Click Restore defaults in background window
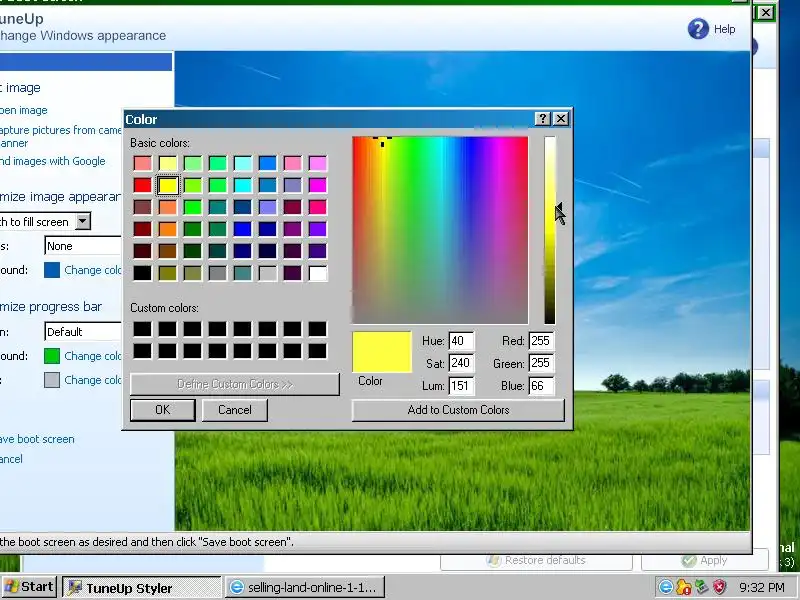Screen dimensions: 800x600 536,560
